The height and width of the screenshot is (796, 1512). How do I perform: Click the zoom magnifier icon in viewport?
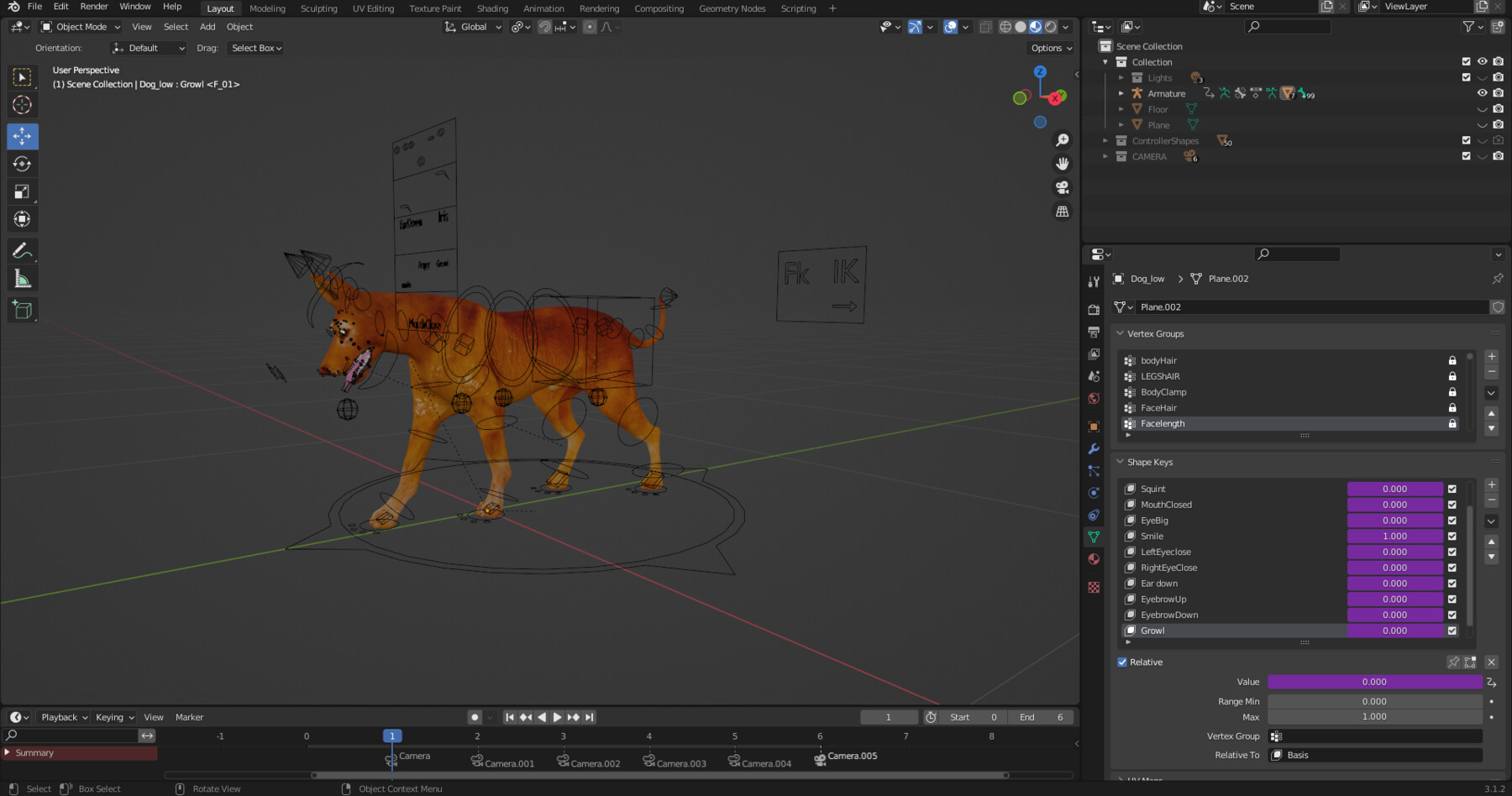tap(1063, 139)
